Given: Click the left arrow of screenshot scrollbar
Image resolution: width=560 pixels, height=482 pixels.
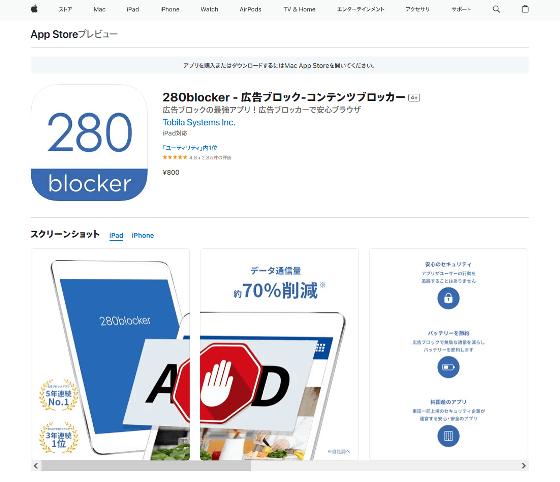Looking at the screenshot, I should tap(36, 466).
